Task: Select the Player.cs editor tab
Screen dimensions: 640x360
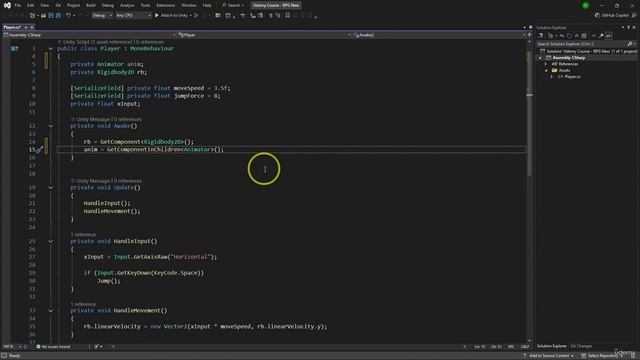Action: [x=12, y=27]
